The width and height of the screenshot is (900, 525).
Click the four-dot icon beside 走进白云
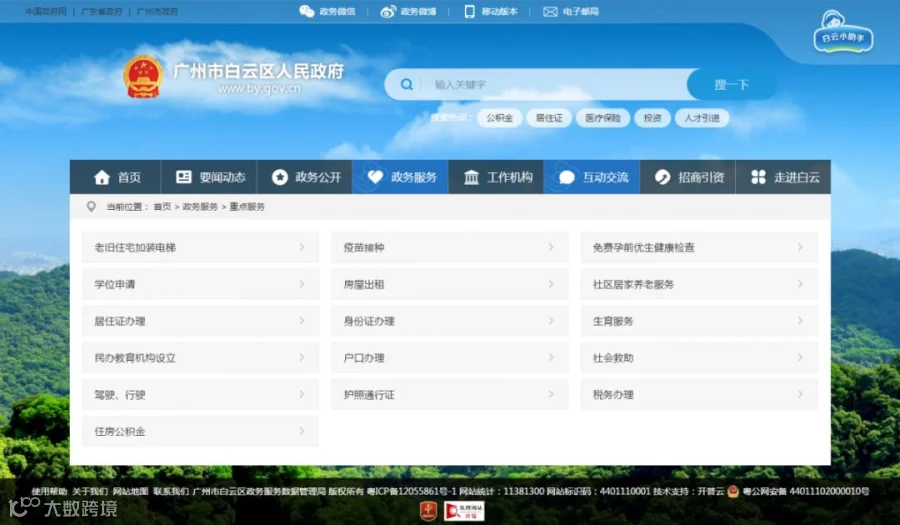(x=758, y=177)
